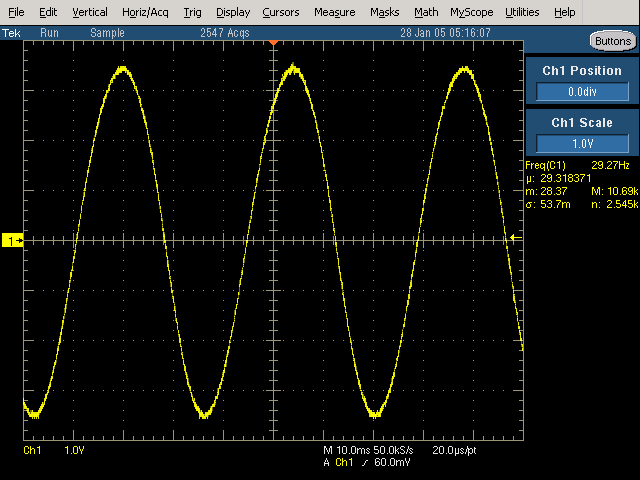Image resolution: width=640 pixels, height=480 pixels.
Task: Open the File menu
Action: tap(17, 12)
